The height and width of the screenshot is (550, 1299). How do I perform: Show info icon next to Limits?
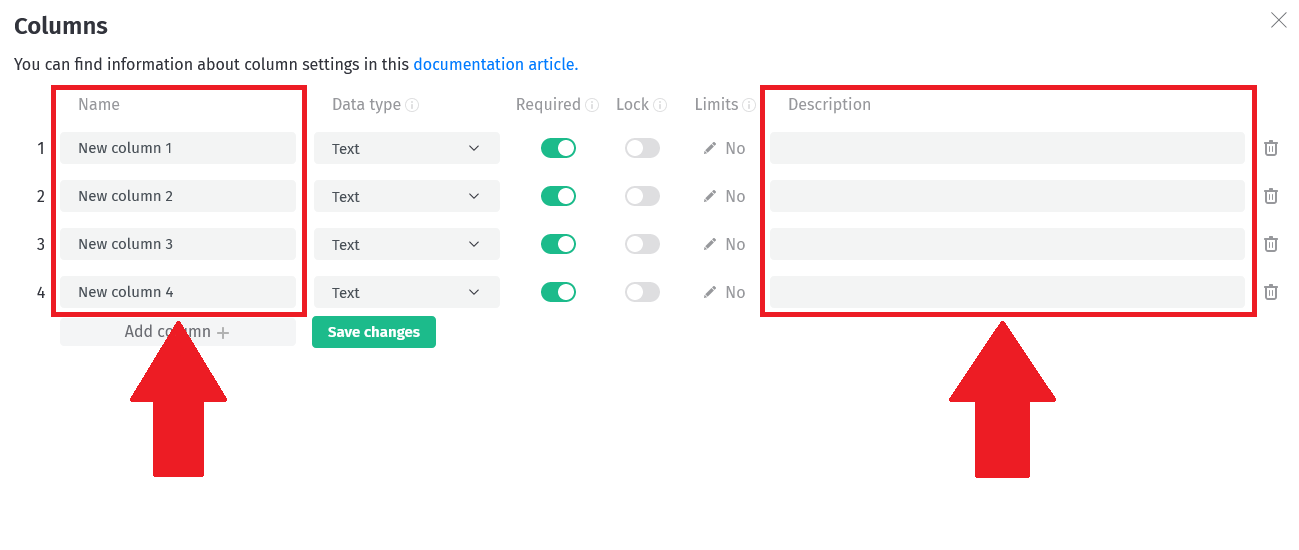[749, 105]
